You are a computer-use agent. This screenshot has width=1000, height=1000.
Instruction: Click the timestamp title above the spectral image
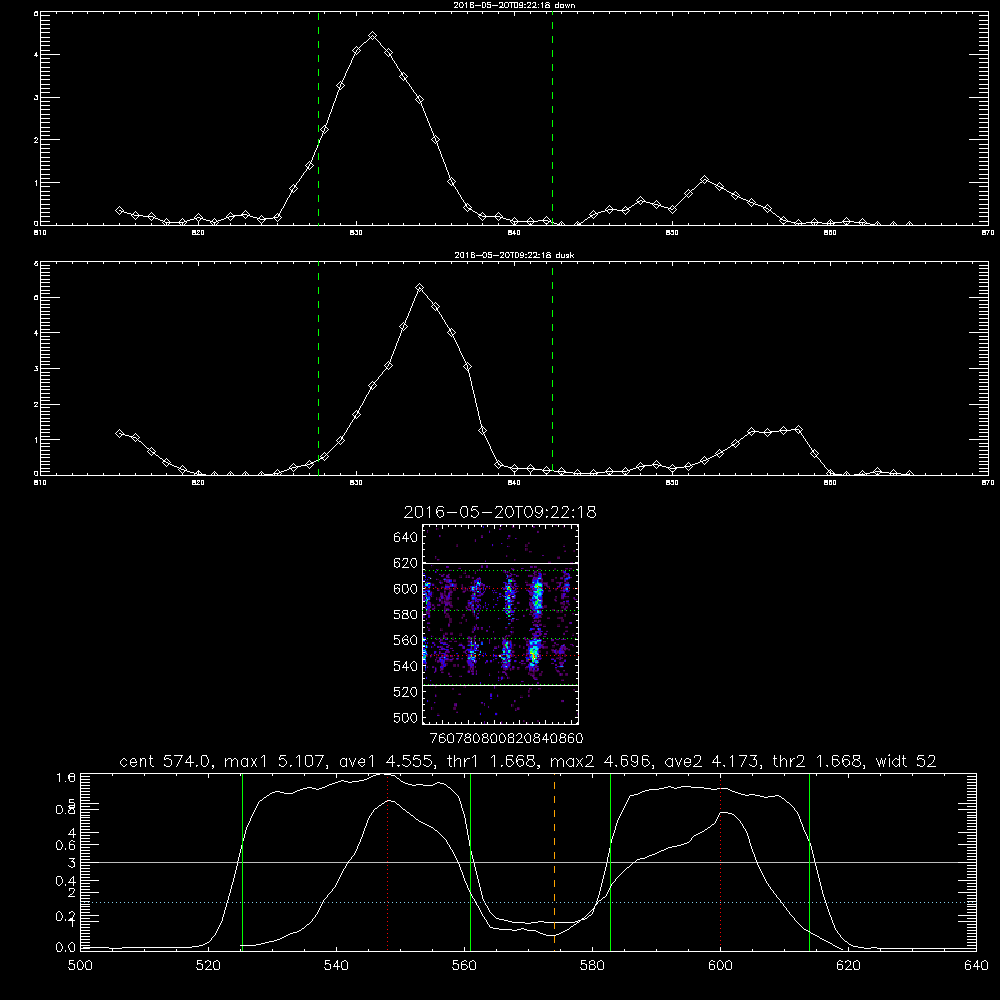tap(500, 512)
